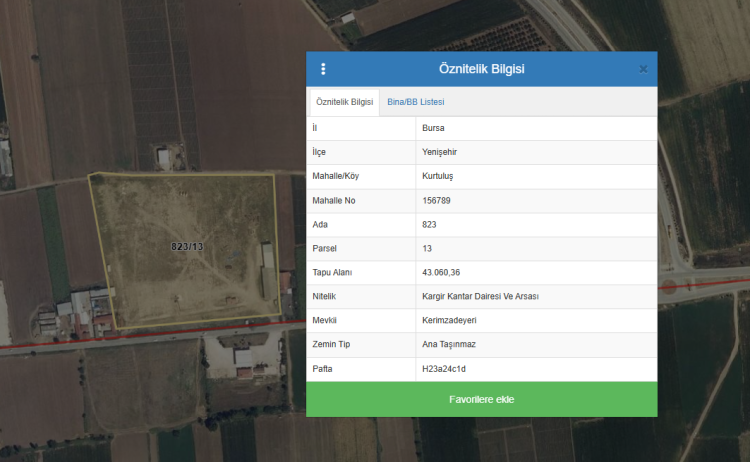The width and height of the screenshot is (750, 462).
Task: Open the three-dot options menu
Action: click(323, 69)
